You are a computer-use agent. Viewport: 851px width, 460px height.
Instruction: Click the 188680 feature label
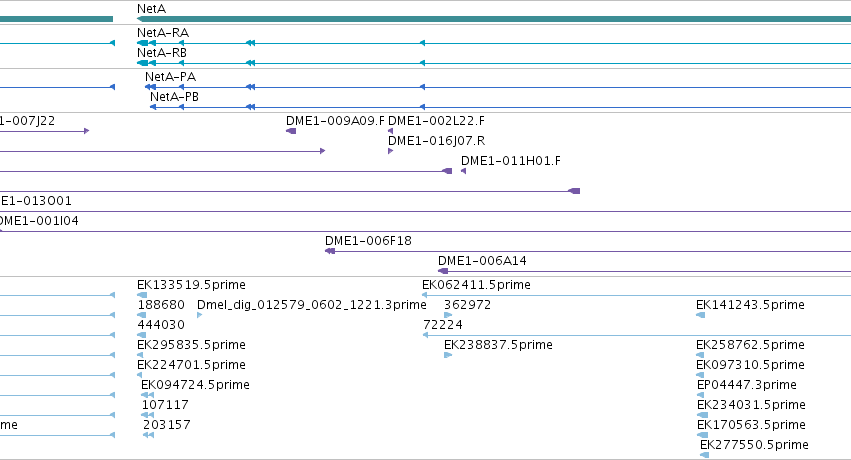pos(161,304)
